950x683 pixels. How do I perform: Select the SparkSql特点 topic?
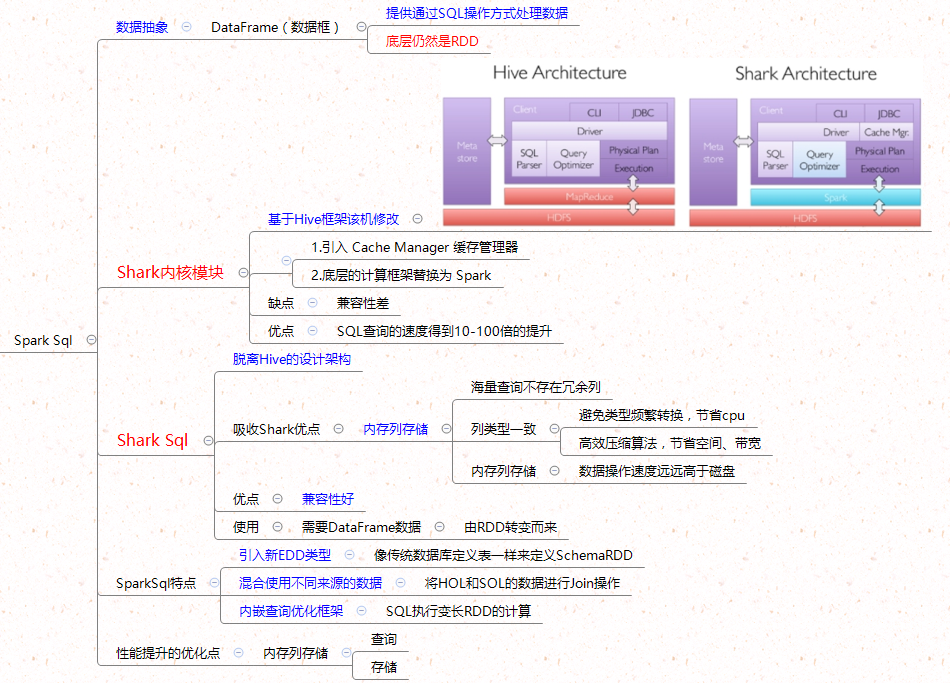click(156, 584)
